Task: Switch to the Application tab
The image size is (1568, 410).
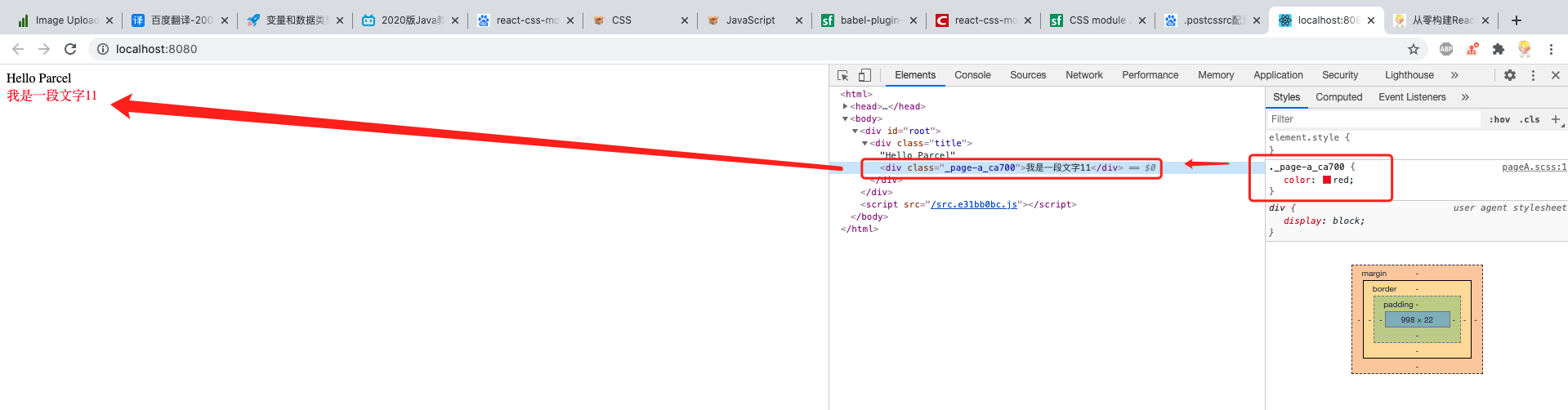Action: (x=1278, y=75)
